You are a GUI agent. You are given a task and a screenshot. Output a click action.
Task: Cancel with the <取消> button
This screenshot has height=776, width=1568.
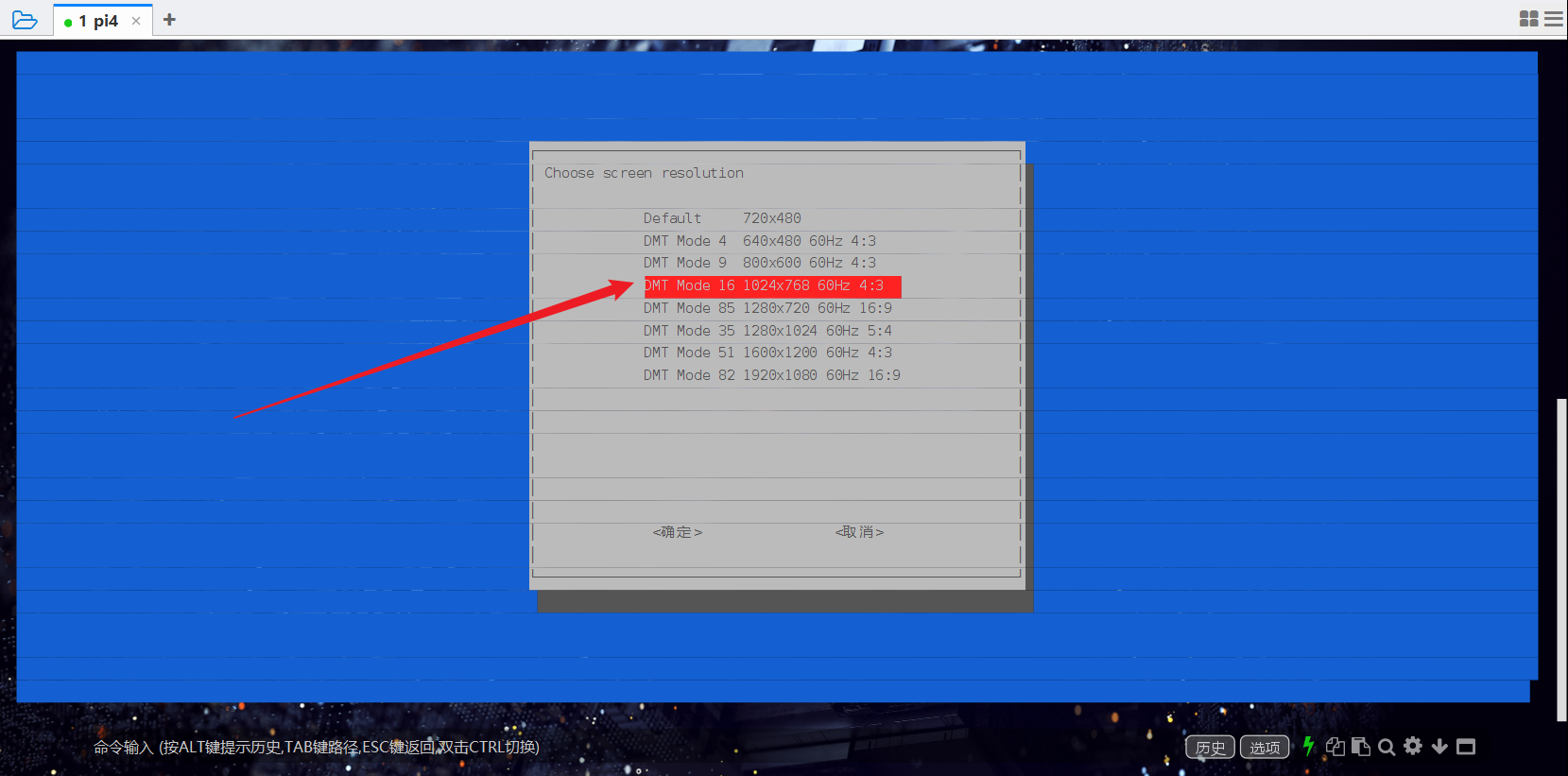coord(859,532)
